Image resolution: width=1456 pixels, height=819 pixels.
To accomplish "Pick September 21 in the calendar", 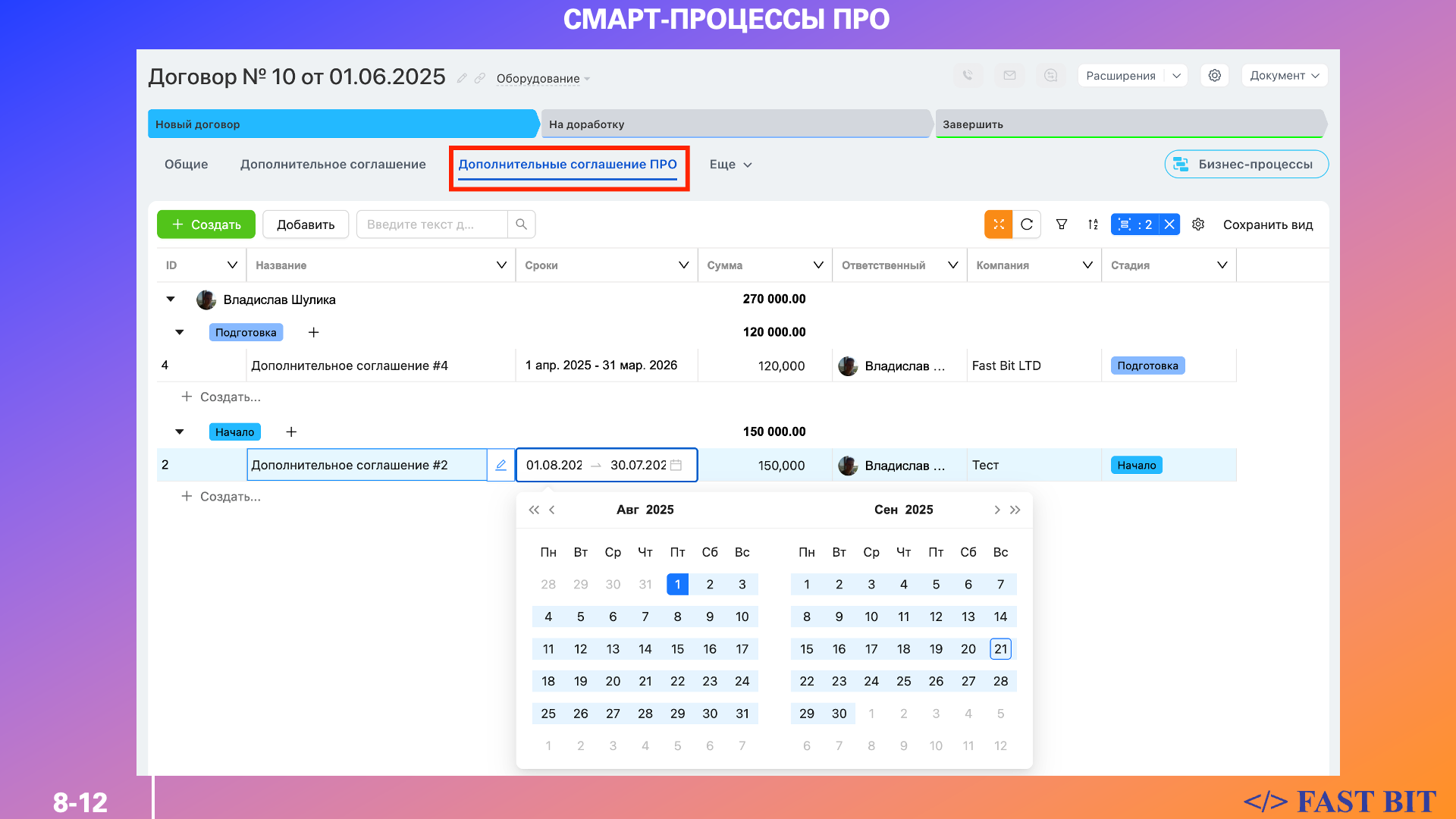I will tap(1000, 649).
